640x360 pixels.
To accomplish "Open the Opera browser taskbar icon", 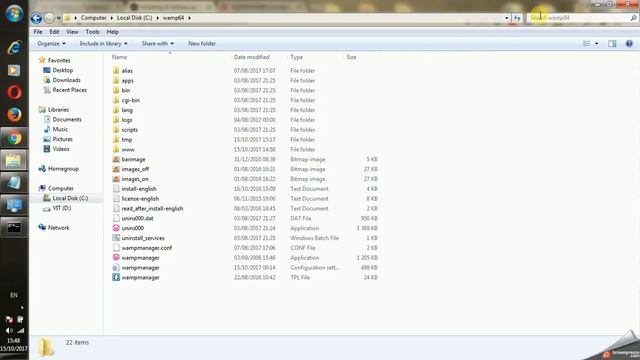I will [14, 92].
